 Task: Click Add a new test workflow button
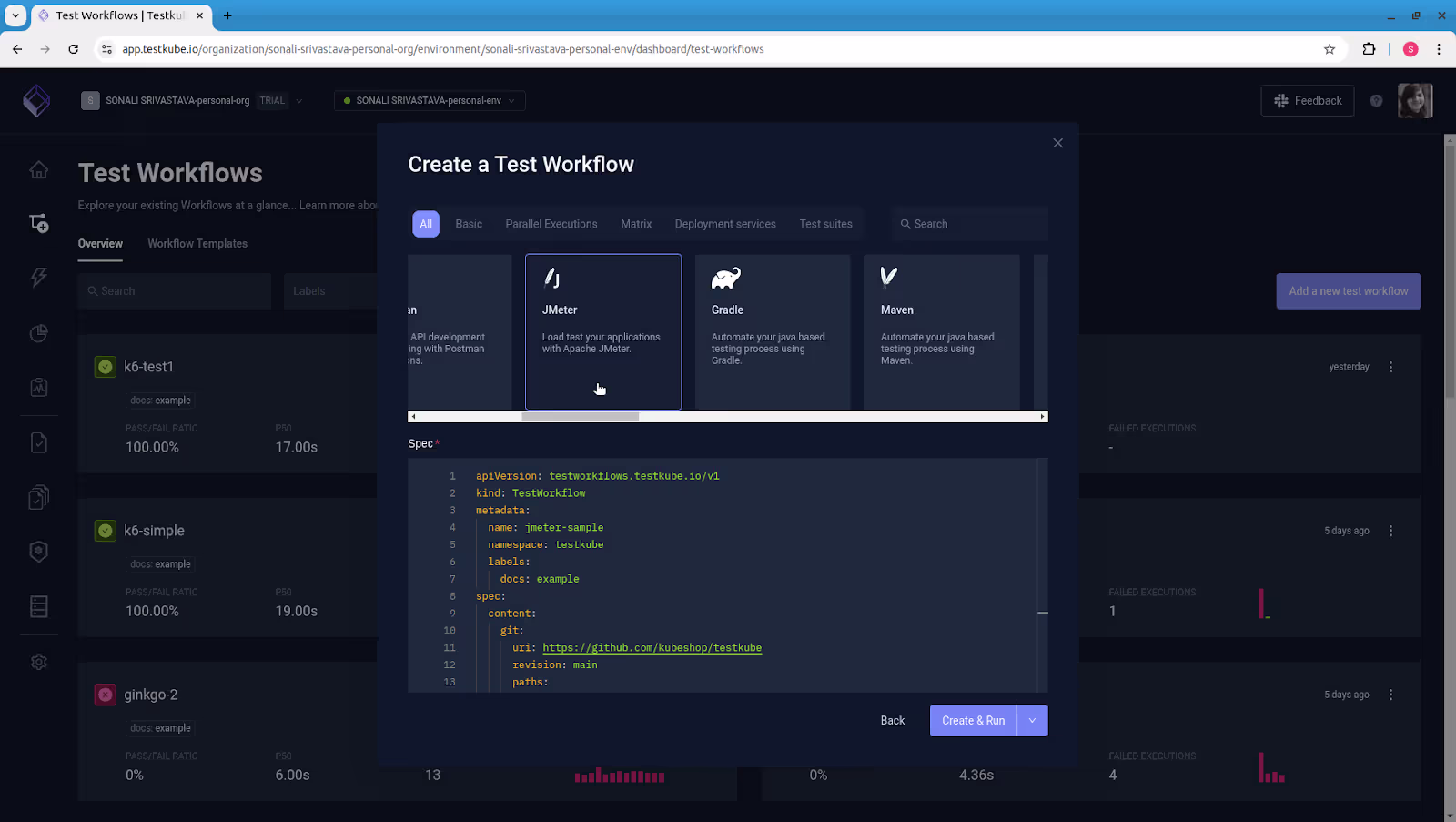coord(1349,291)
